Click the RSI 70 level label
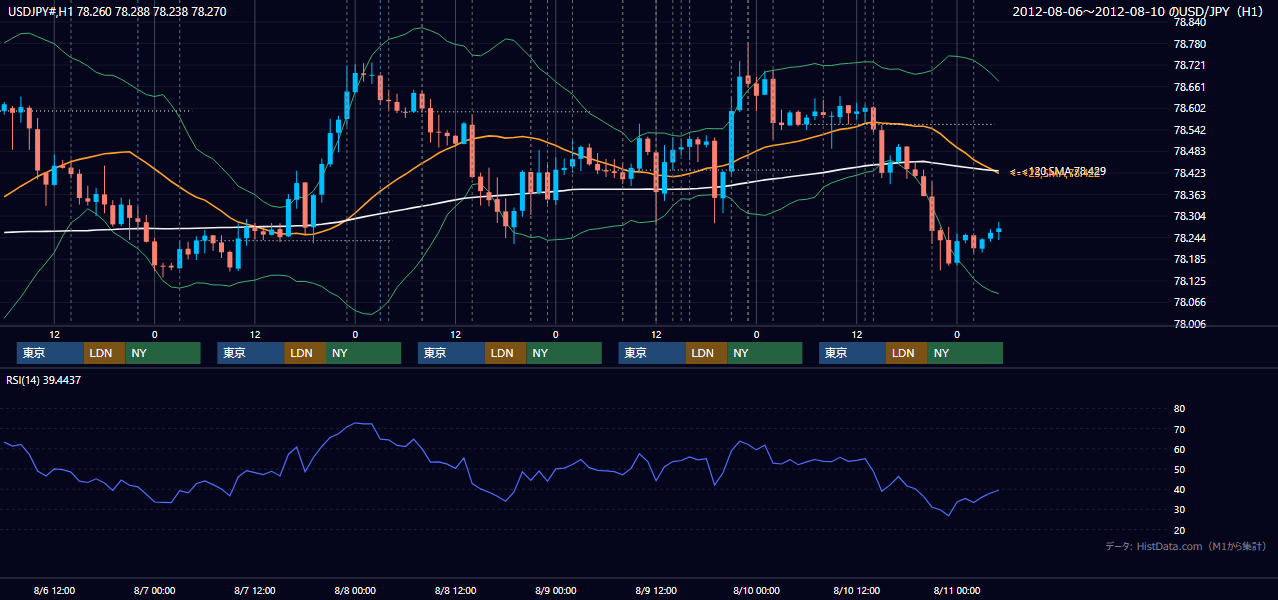The height and width of the screenshot is (600, 1278). [1179, 429]
